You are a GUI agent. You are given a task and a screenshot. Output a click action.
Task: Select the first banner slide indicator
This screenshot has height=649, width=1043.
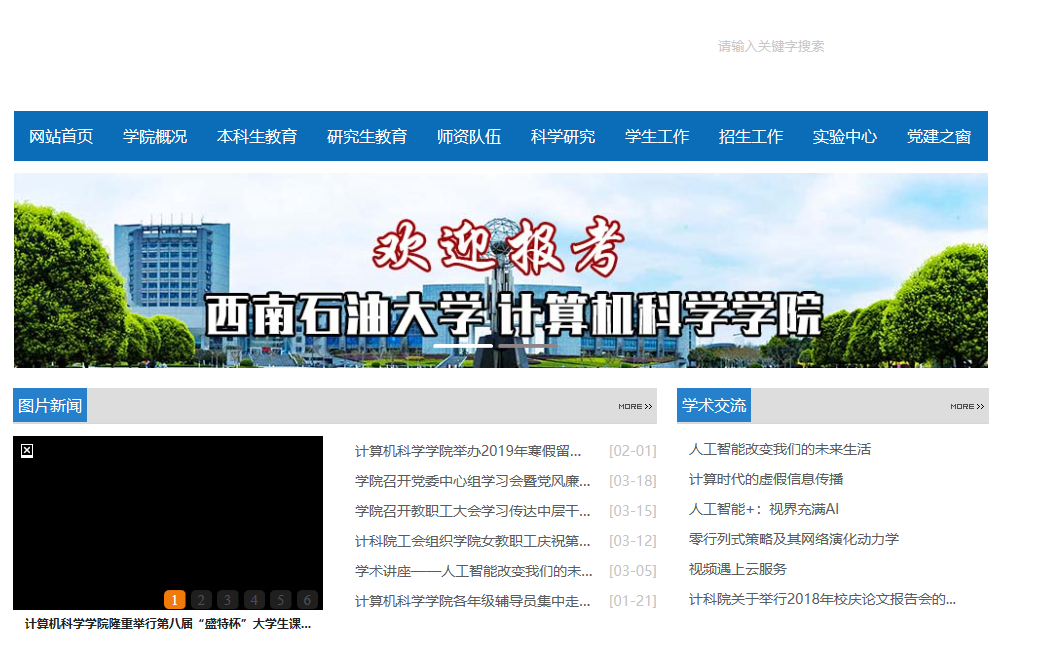point(463,346)
